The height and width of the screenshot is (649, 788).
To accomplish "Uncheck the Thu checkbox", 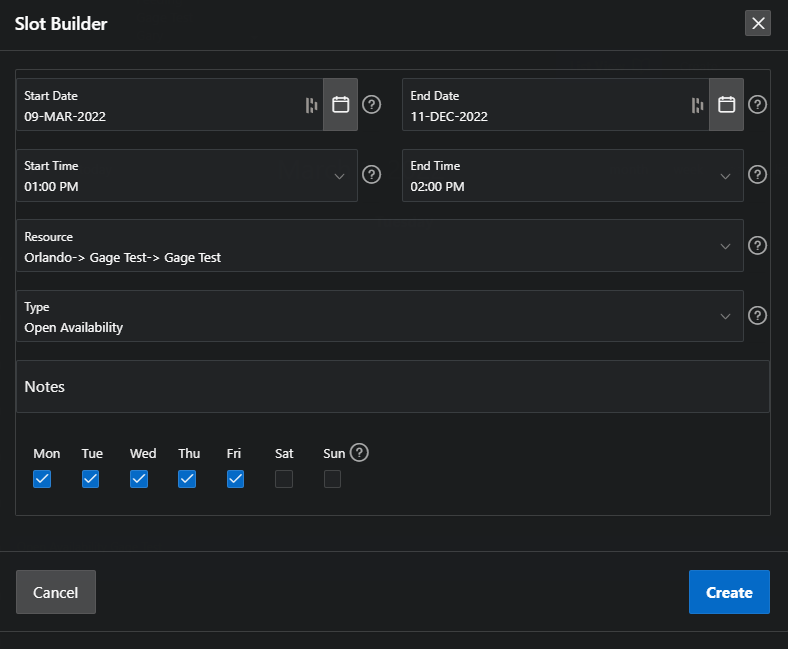I will pyautogui.click(x=187, y=479).
